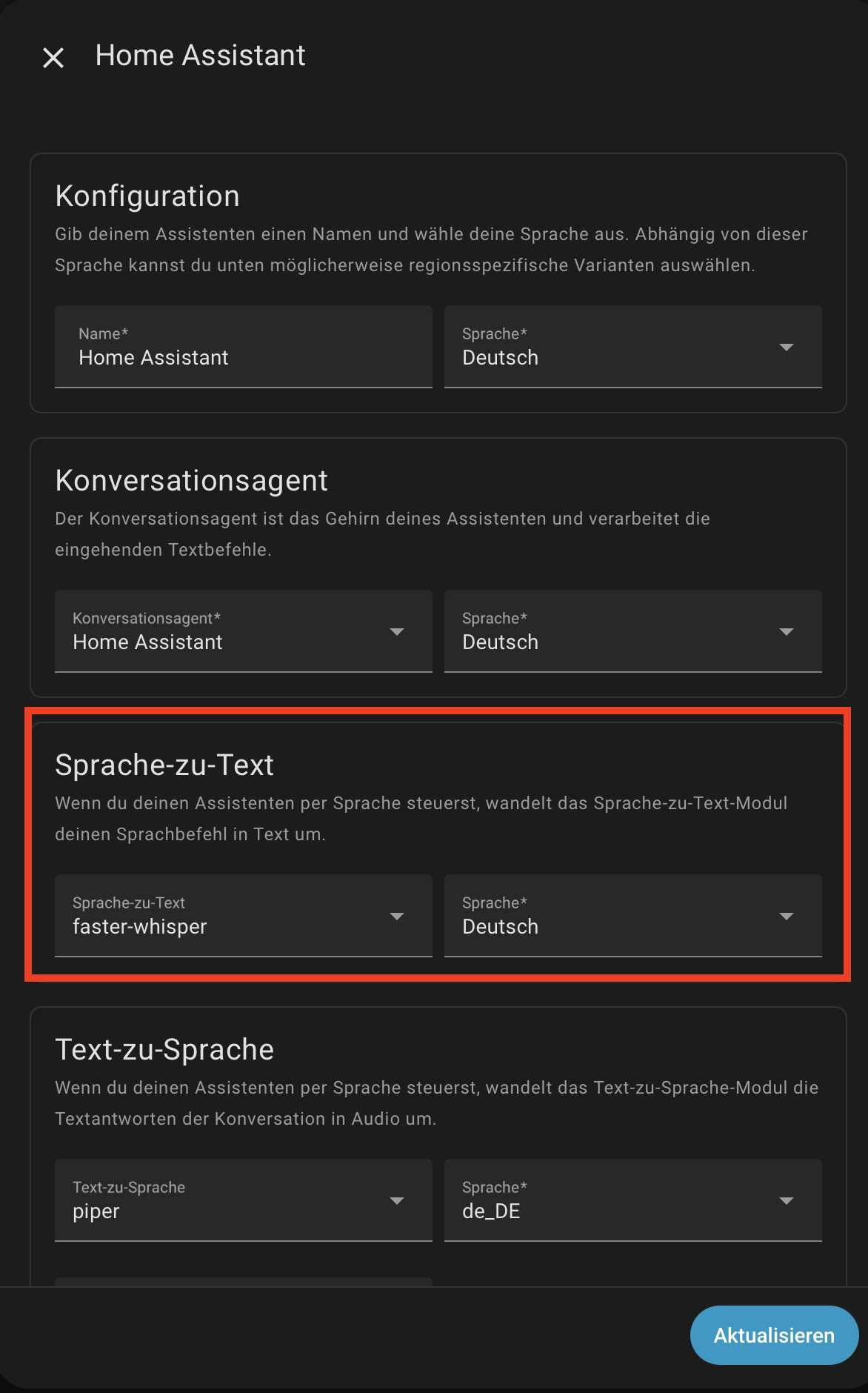Click the arrow icon of Sprache-zu-Text section's Sprache

[787, 917]
